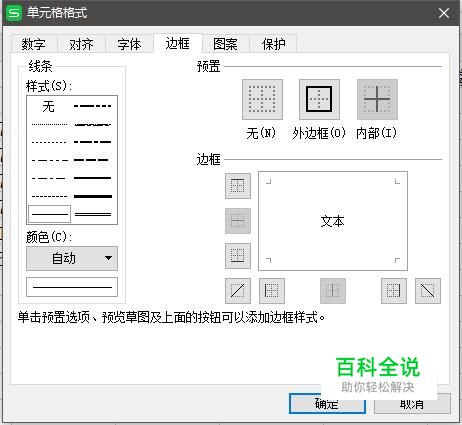Viewport: 462px width, 425px height.
Task: Apply the 外边框(O) outline preset icon
Action: (x=319, y=99)
